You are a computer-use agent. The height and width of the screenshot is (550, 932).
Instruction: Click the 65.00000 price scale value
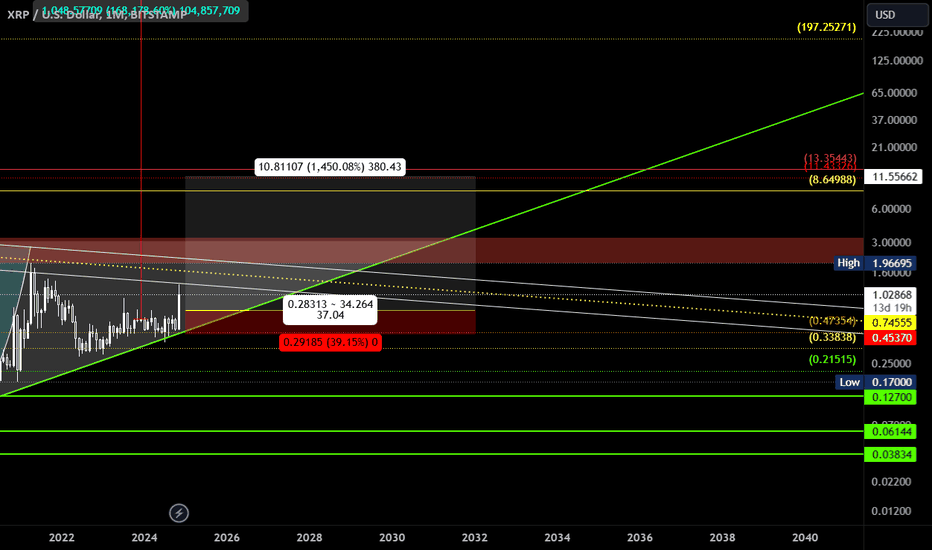894,93
